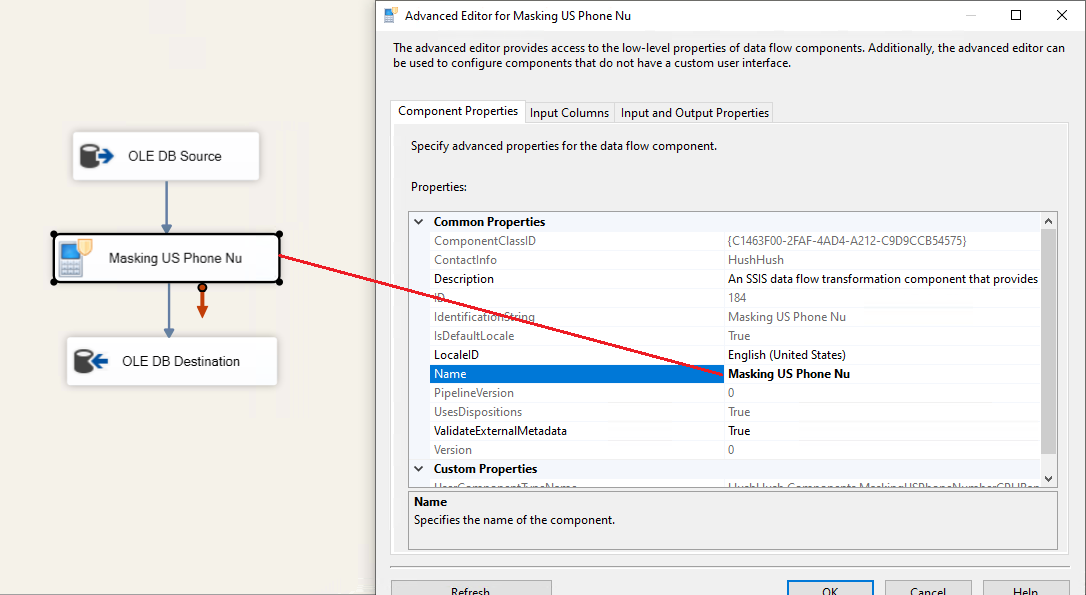Close the Advanced Editor dialog
Image resolution: width=1086 pixels, height=595 pixels.
tap(1061, 15)
